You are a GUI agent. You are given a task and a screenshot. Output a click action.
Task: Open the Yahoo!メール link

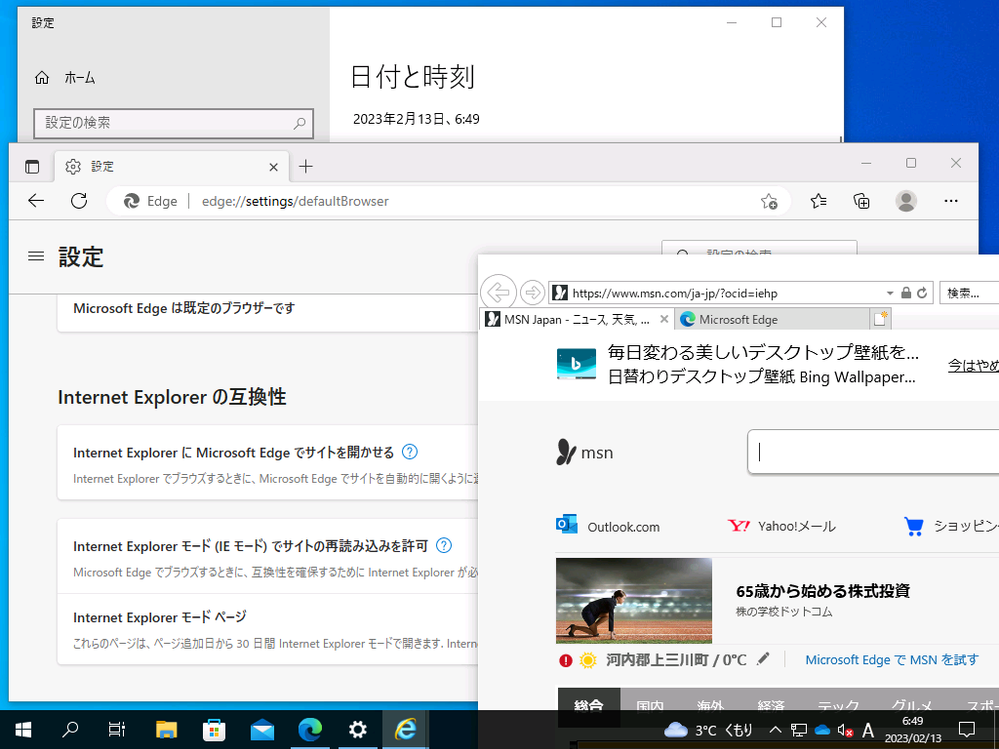click(781, 526)
